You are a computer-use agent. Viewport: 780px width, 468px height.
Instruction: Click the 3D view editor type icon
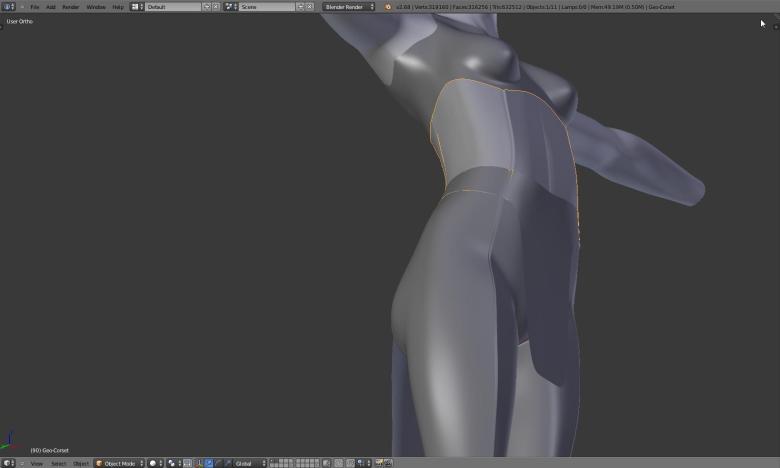[x=8, y=463]
